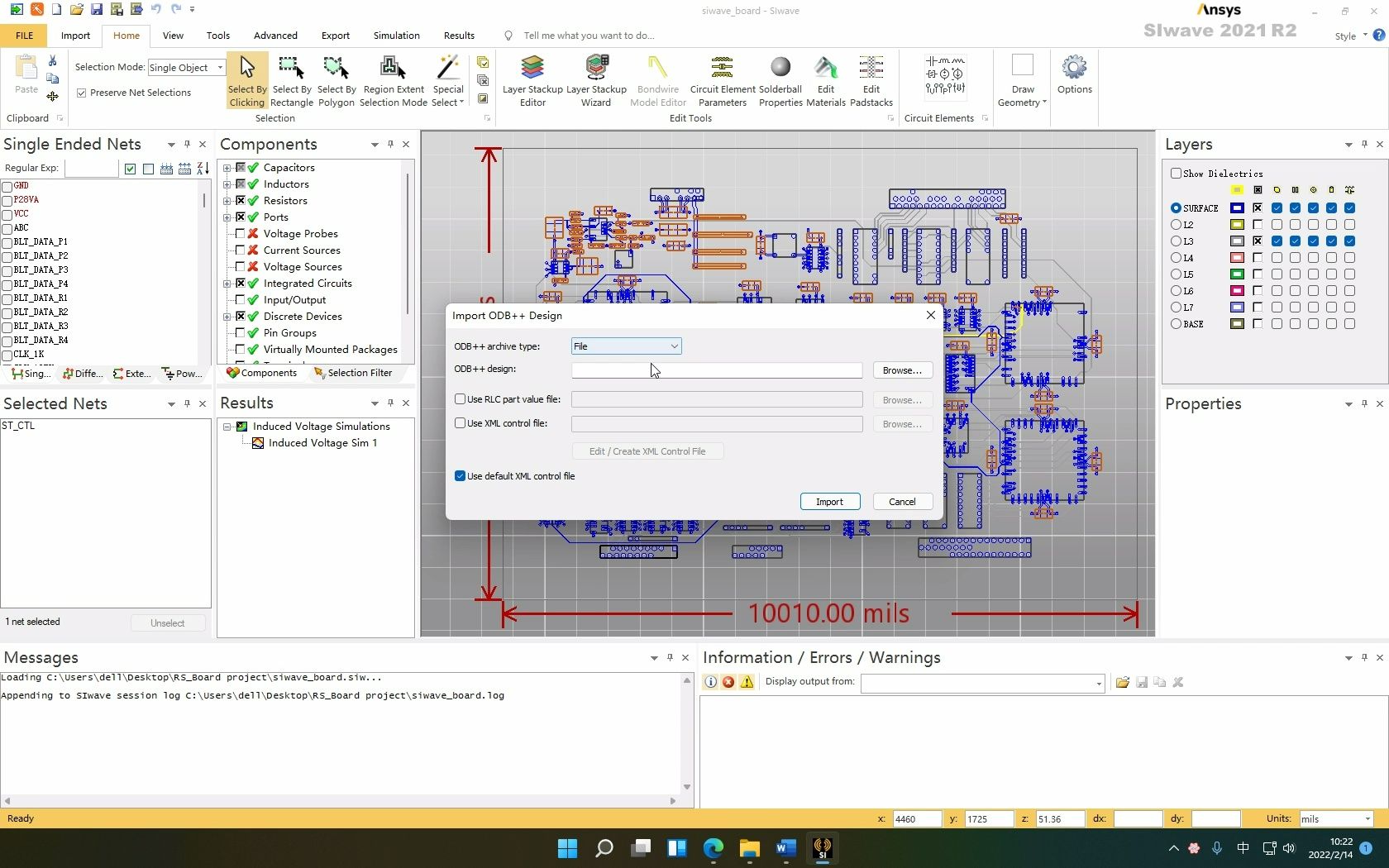Click the Import button in the dialog
Image resolution: width=1389 pixels, height=868 pixels.
tap(829, 501)
